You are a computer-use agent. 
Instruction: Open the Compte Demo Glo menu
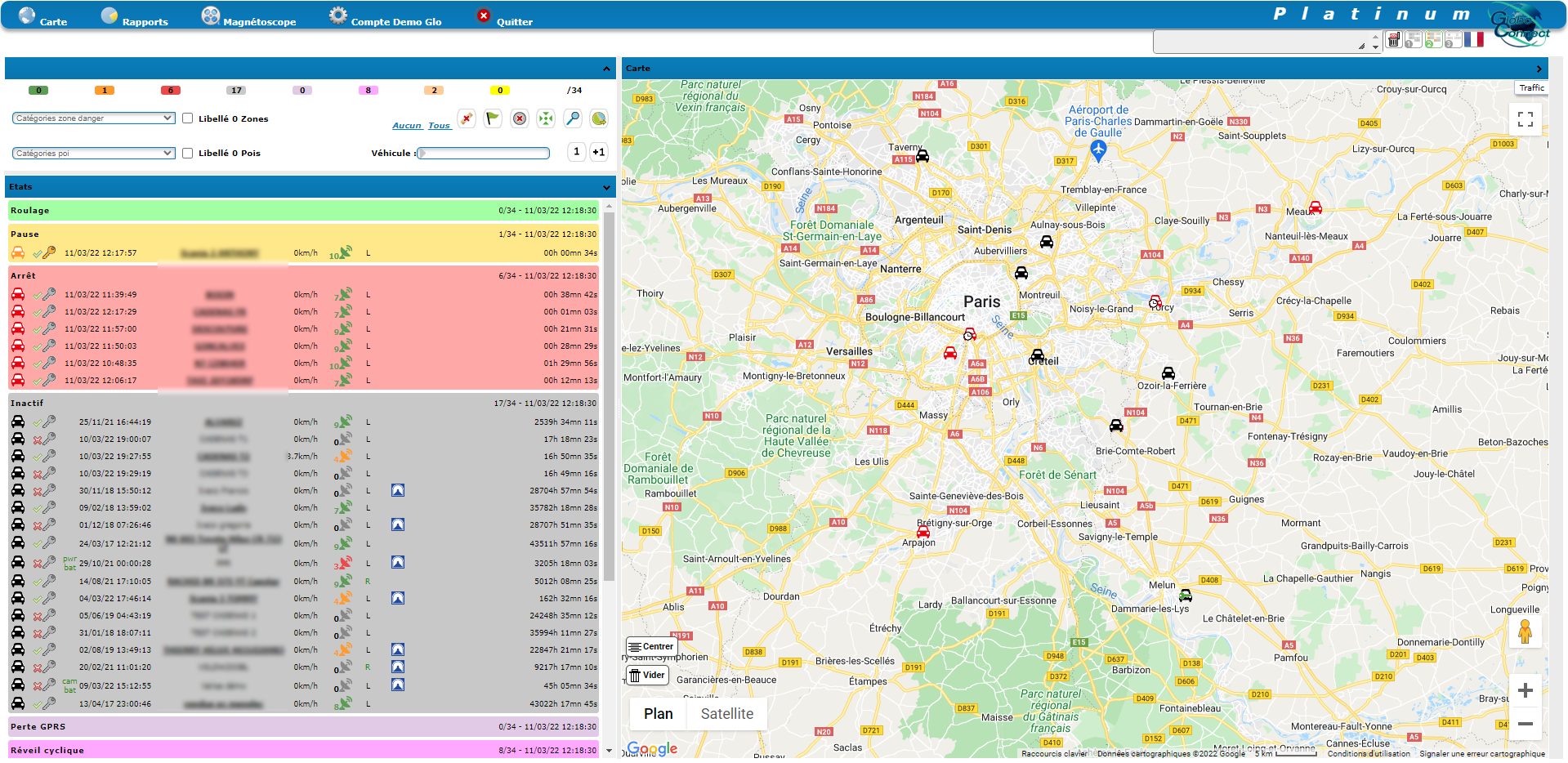(x=385, y=16)
